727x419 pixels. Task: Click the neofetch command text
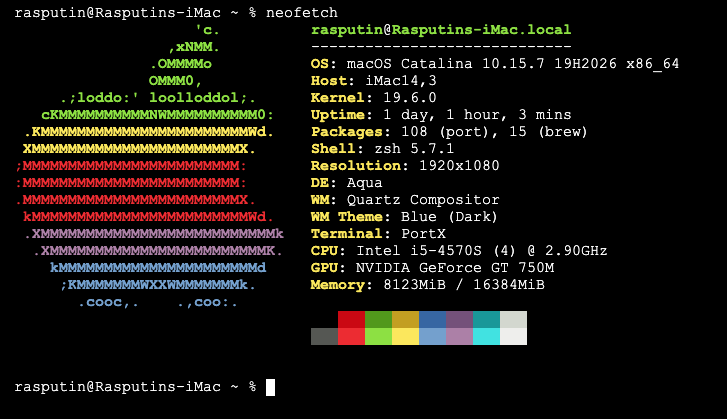point(302,13)
